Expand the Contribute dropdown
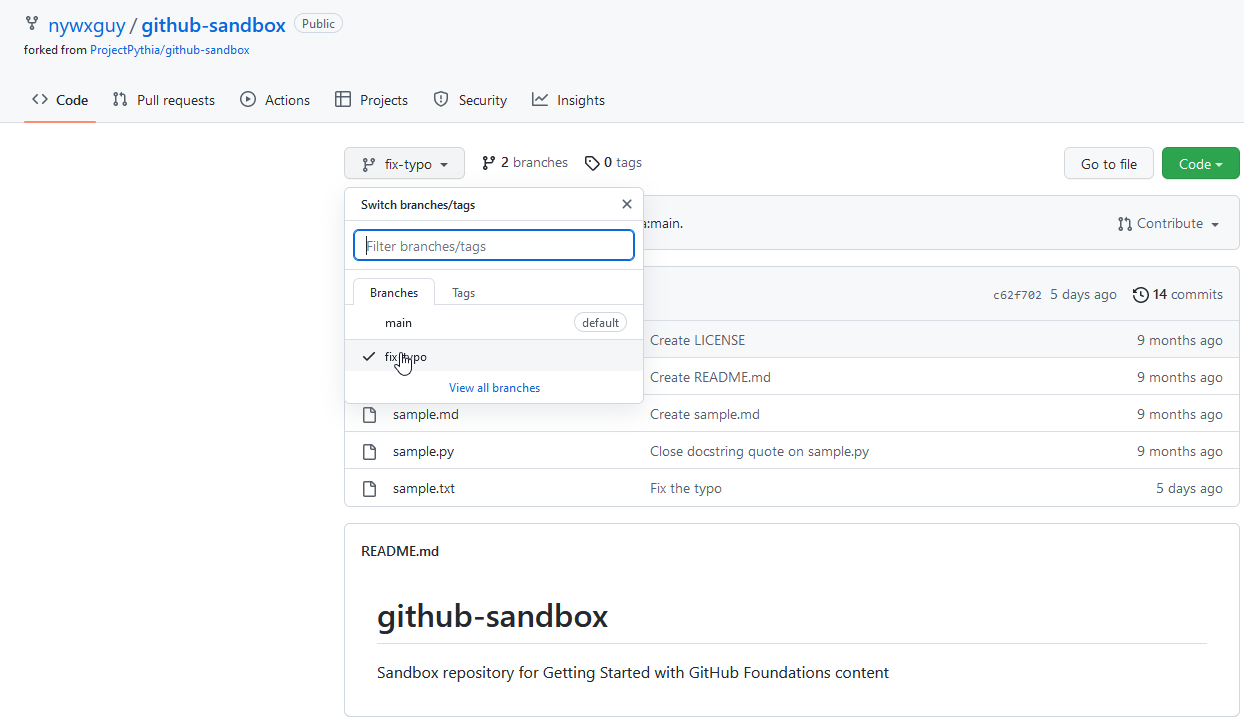 (x=1169, y=224)
